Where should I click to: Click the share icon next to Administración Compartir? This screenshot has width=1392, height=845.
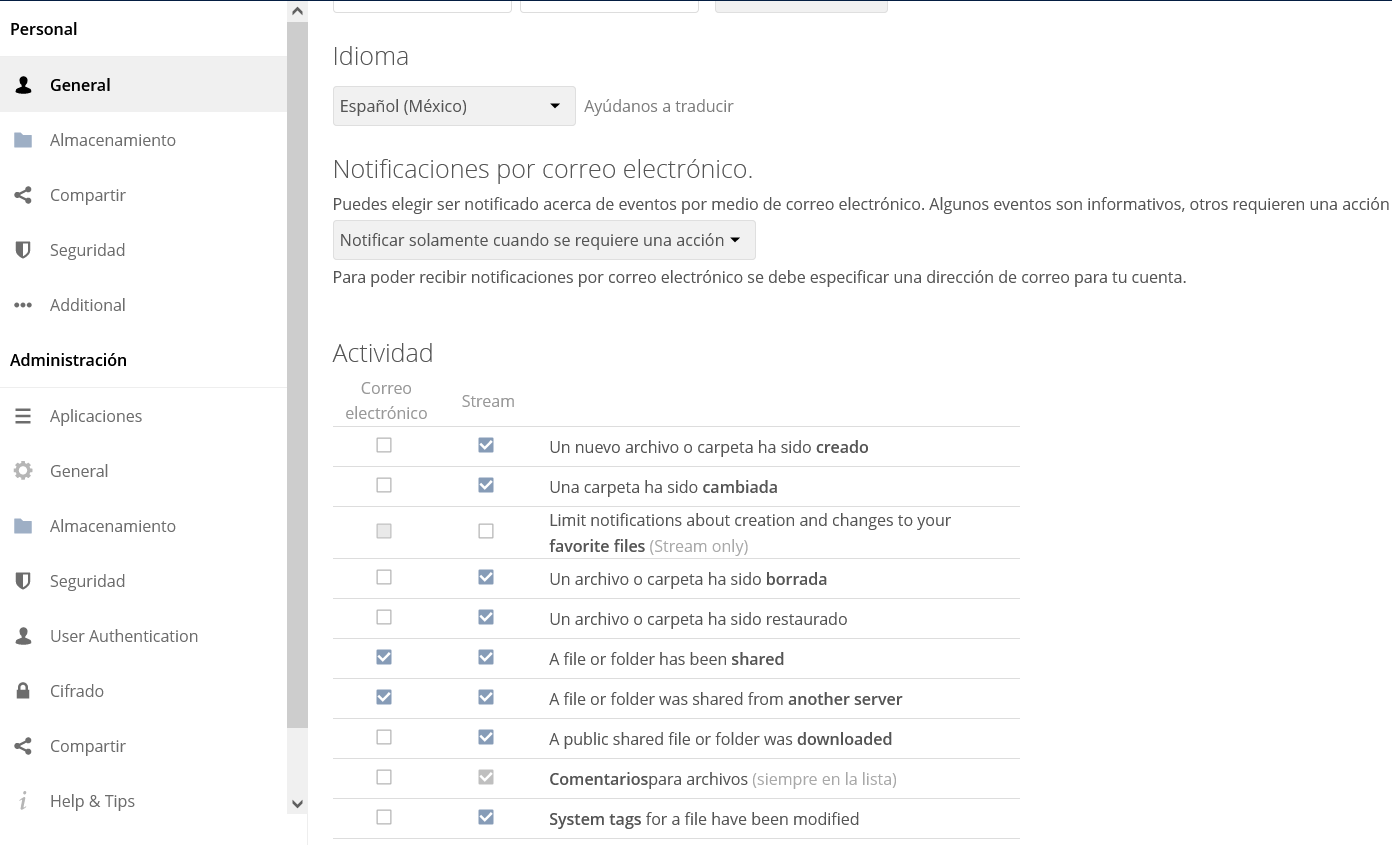click(23, 746)
